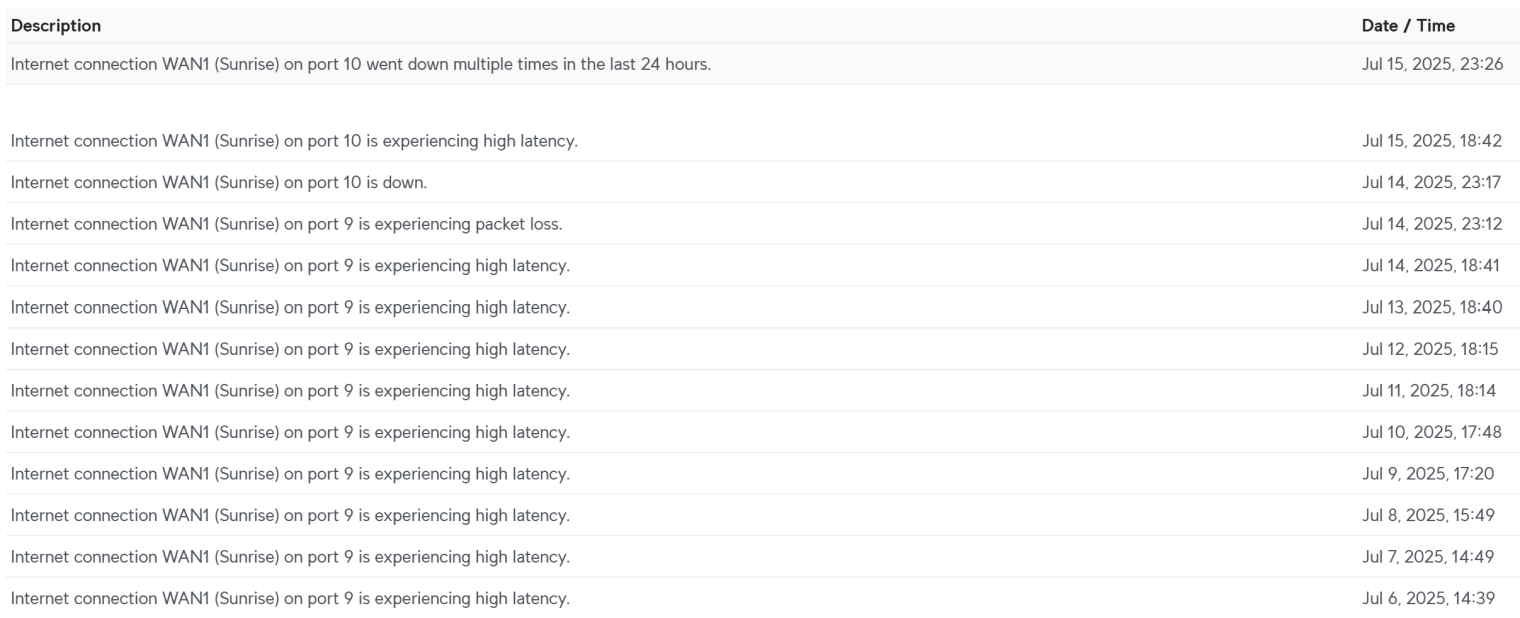Click the timestamp Jul 14, 2025, 23:12
This screenshot has height=618, width=1520.
1431,224
